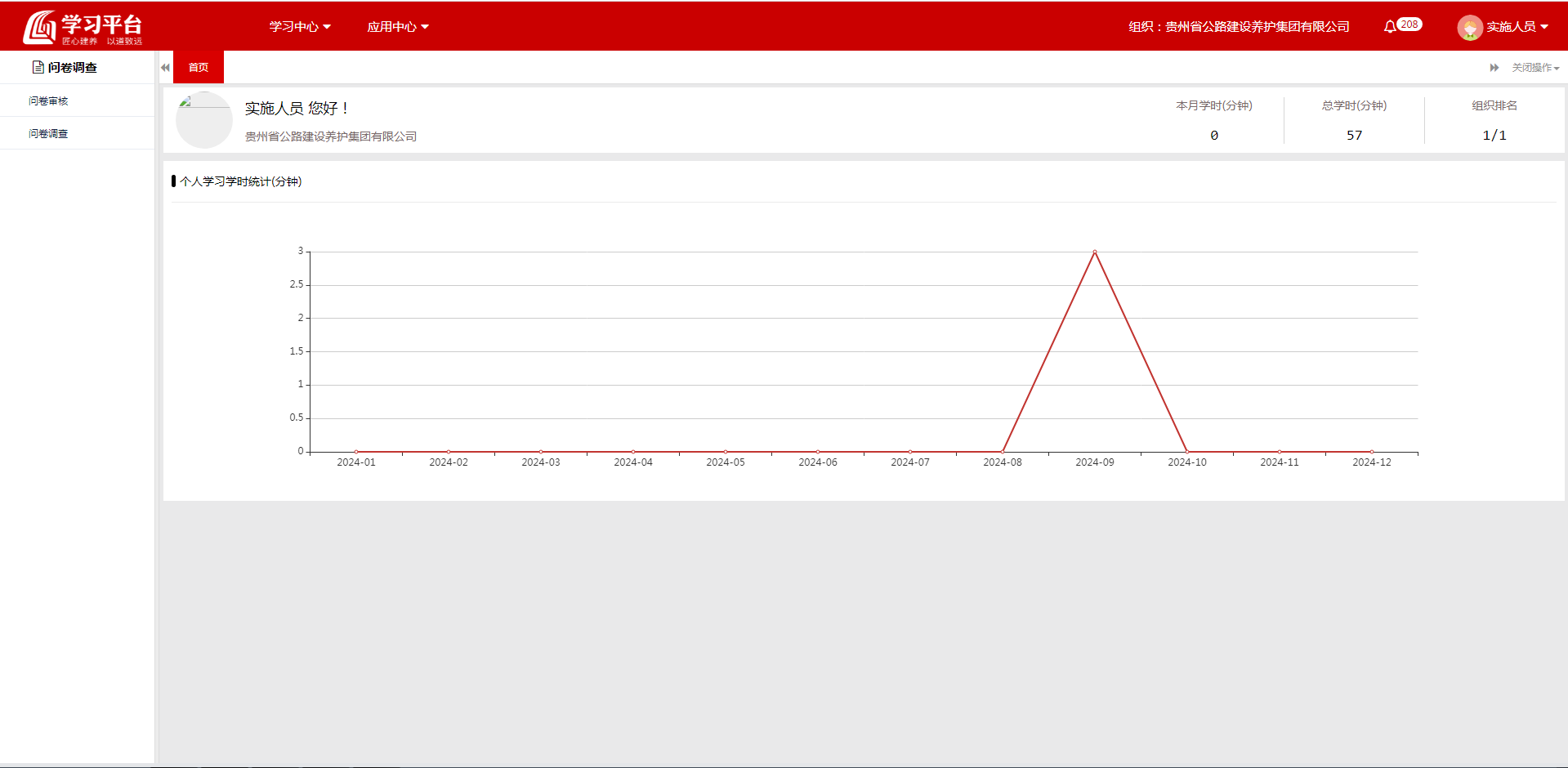Click the 组织排名 value 1/1
Screen dimensions: 1568x768
1494,136
